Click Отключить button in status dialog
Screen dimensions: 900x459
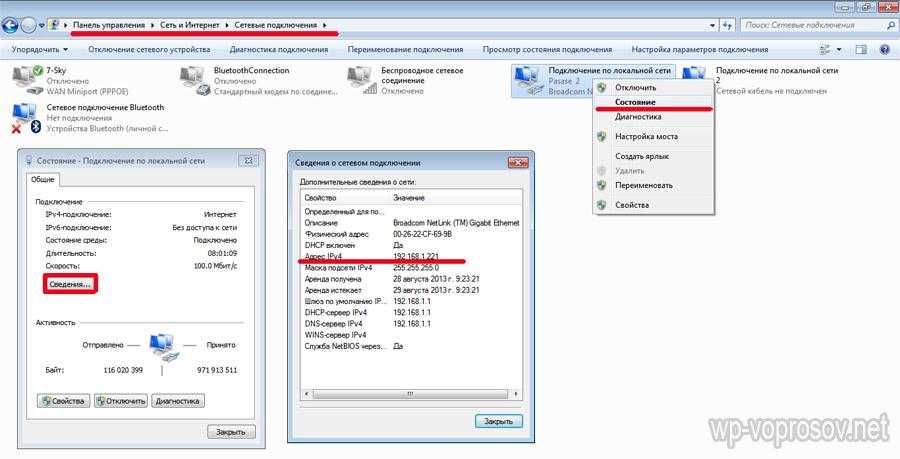[x=121, y=401]
